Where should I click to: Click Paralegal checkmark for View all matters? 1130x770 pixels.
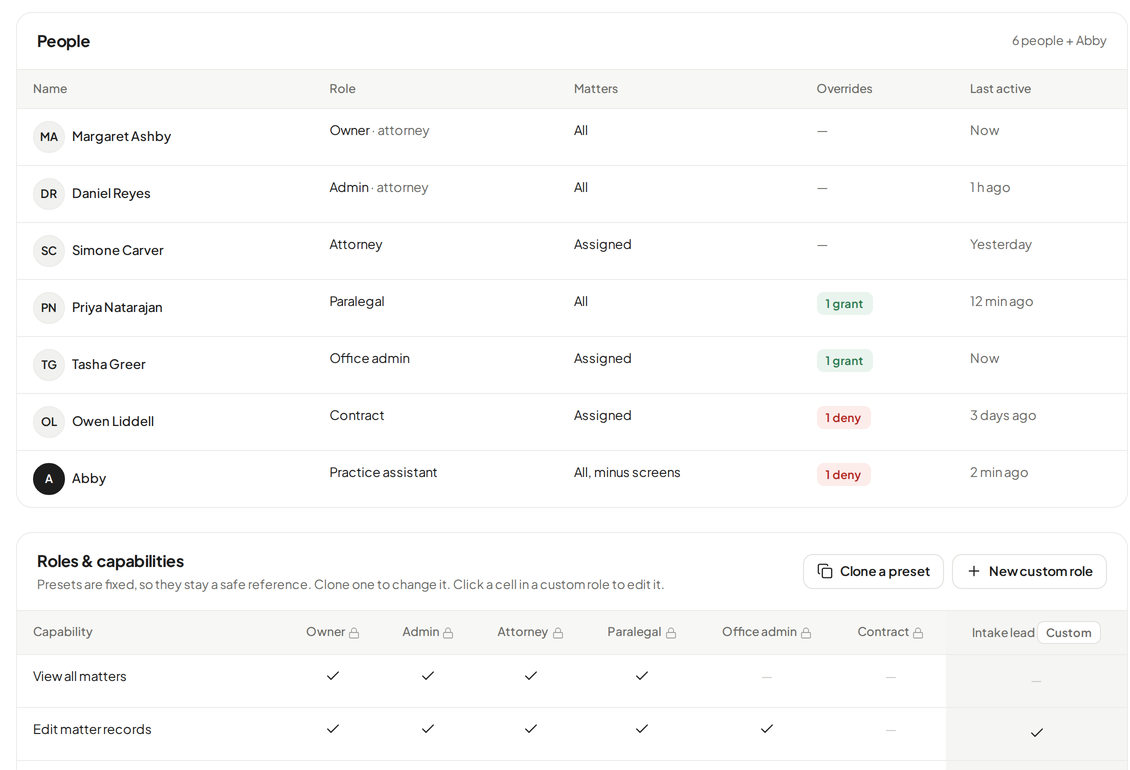coord(642,676)
